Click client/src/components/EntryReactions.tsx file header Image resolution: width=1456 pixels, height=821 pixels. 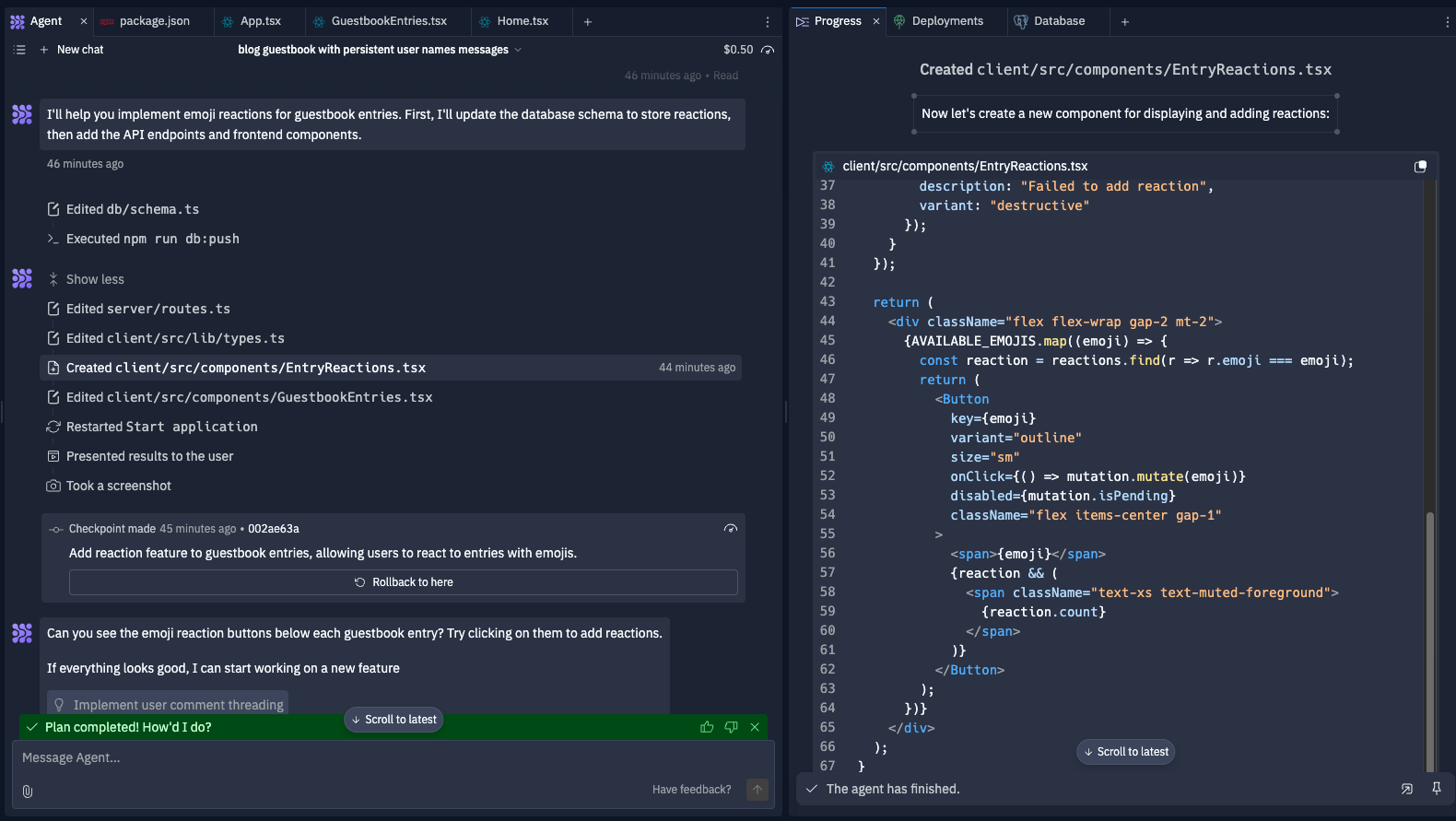point(965,166)
